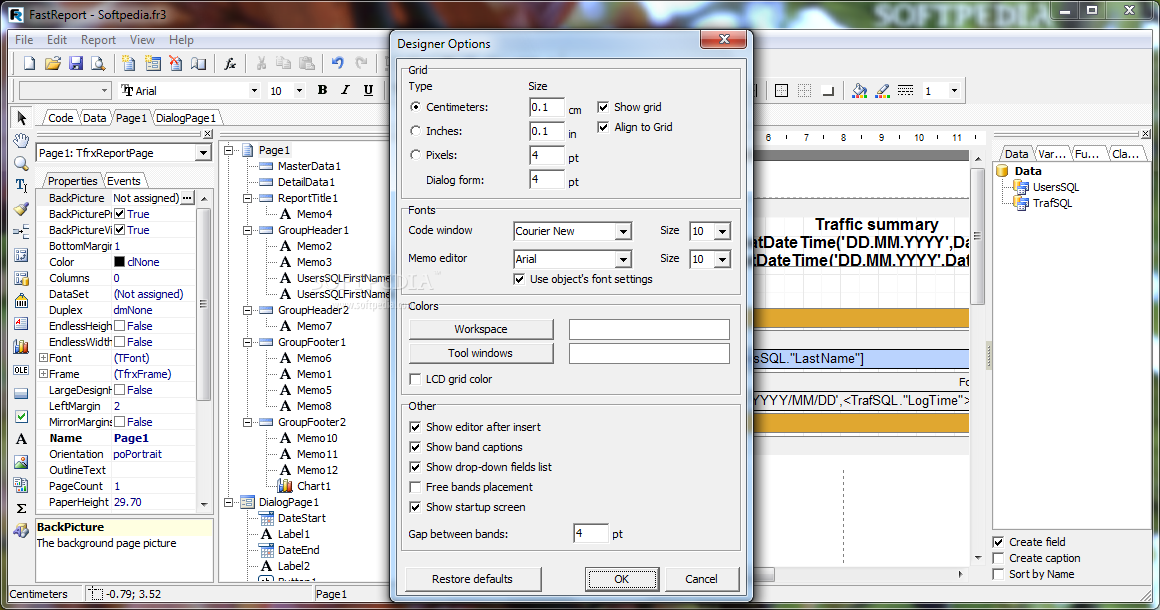The height and width of the screenshot is (610, 1160).
Task: Select the Sigma system text tool
Action: click(x=21, y=508)
